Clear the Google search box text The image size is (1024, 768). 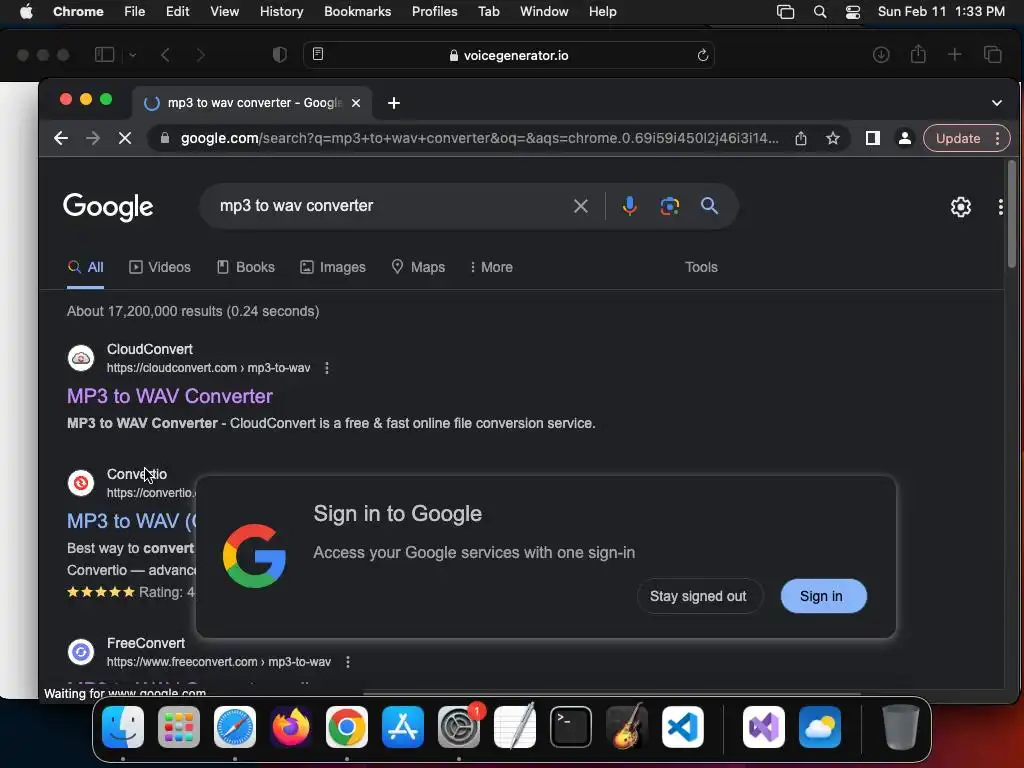point(581,206)
